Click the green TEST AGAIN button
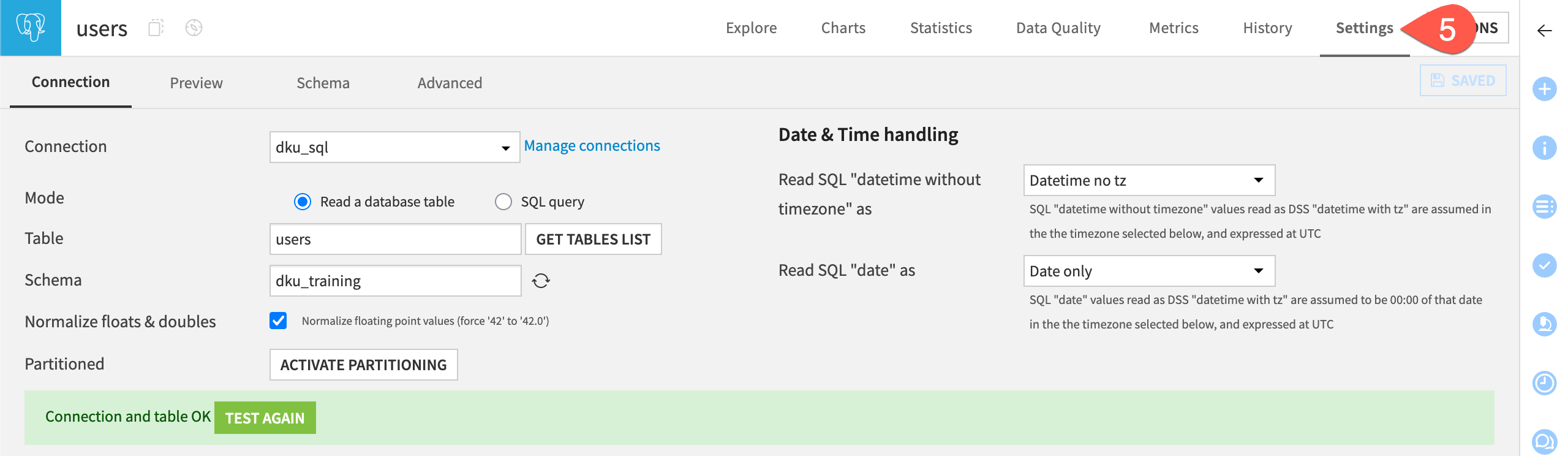The image size is (1568, 456). [265, 418]
